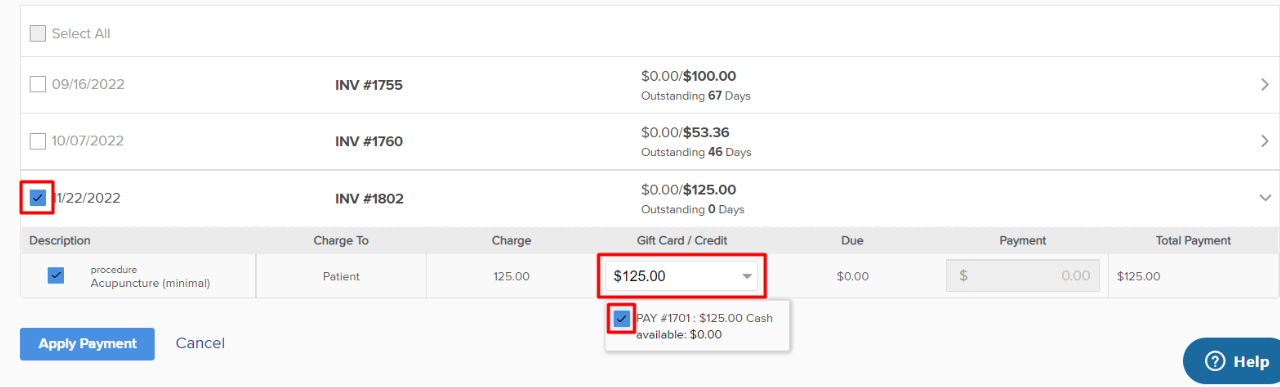This screenshot has width=1280, height=387.
Task: Click the Payment amount input field
Action: [x=1023, y=276]
